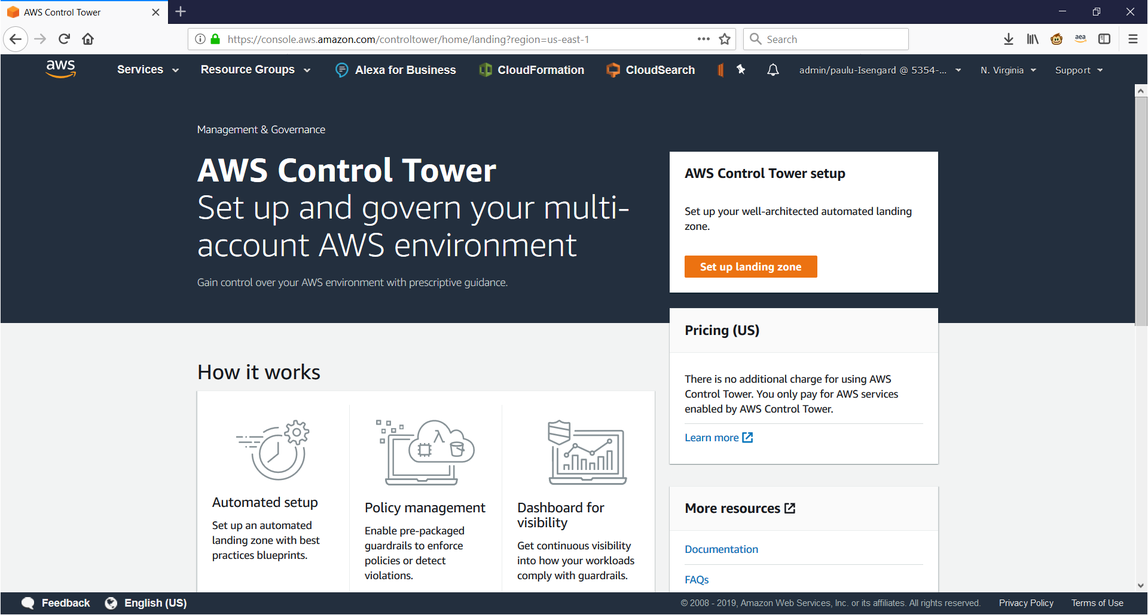This screenshot has width=1148, height=615.
Task: Click the page vertical scrollbar thumb
Action: [1141, 211]
